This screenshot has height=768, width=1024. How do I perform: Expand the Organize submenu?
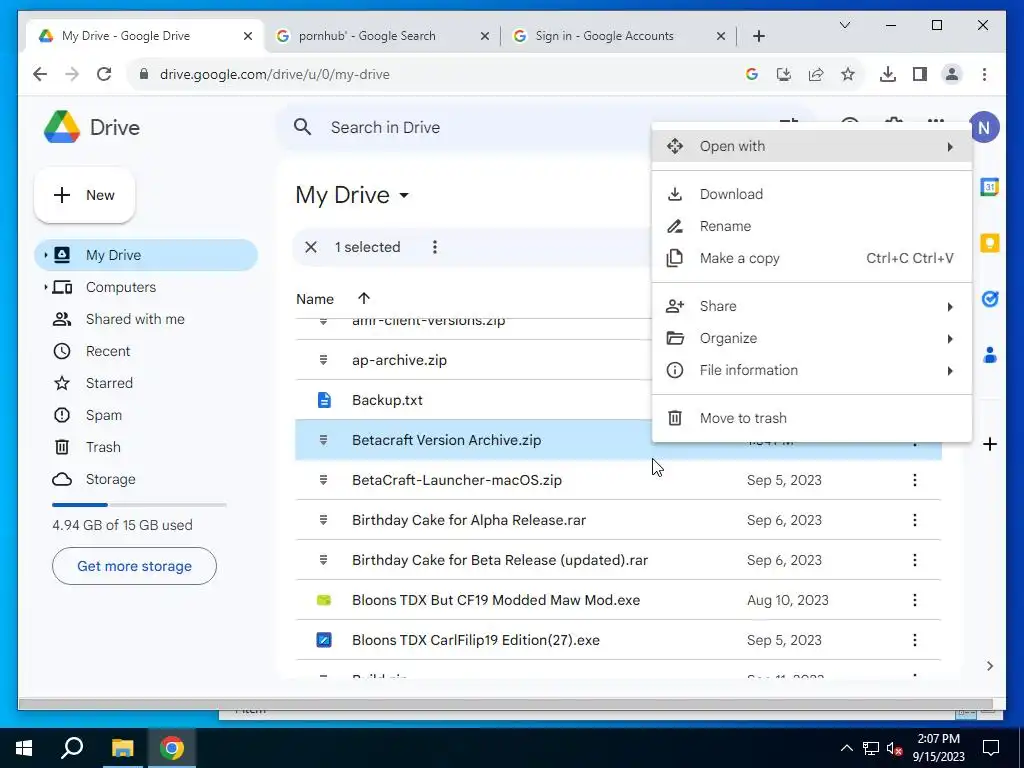pyautogui.click(x=812, y=338)
